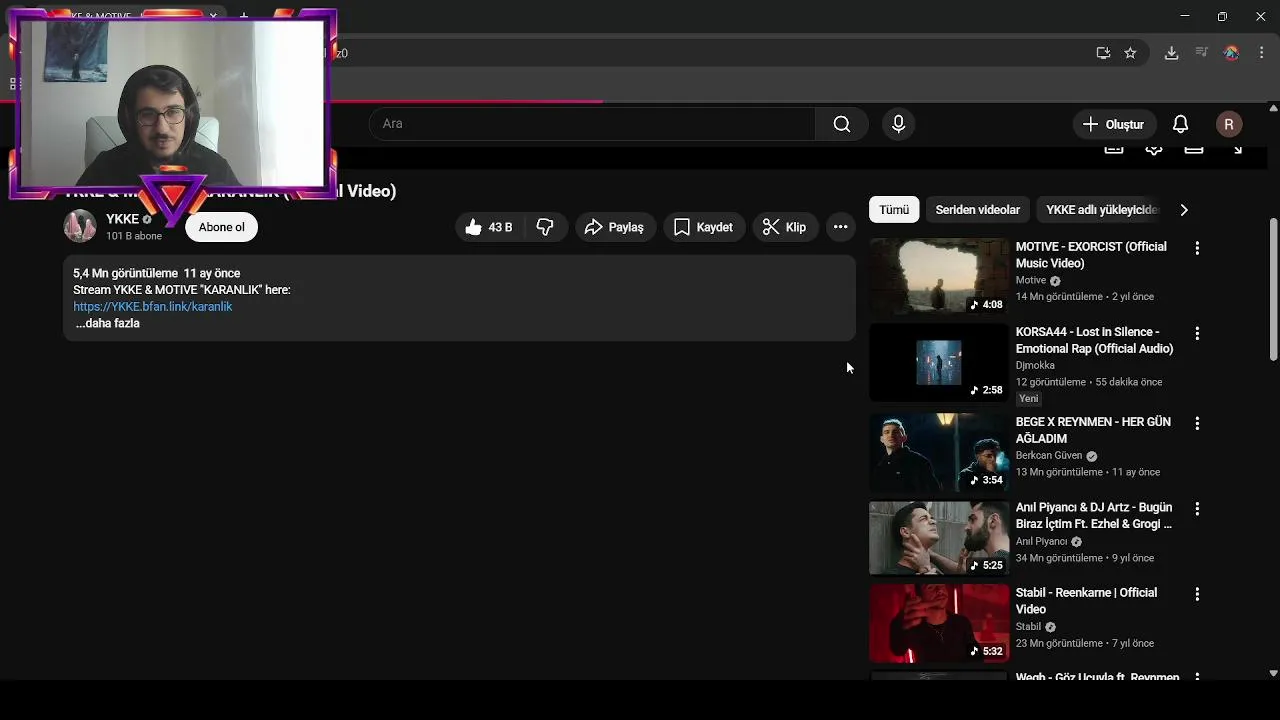The height and width of the screenshot is (720, 1280).
Task: Open the notifications bell
Action: (1180, 124)
